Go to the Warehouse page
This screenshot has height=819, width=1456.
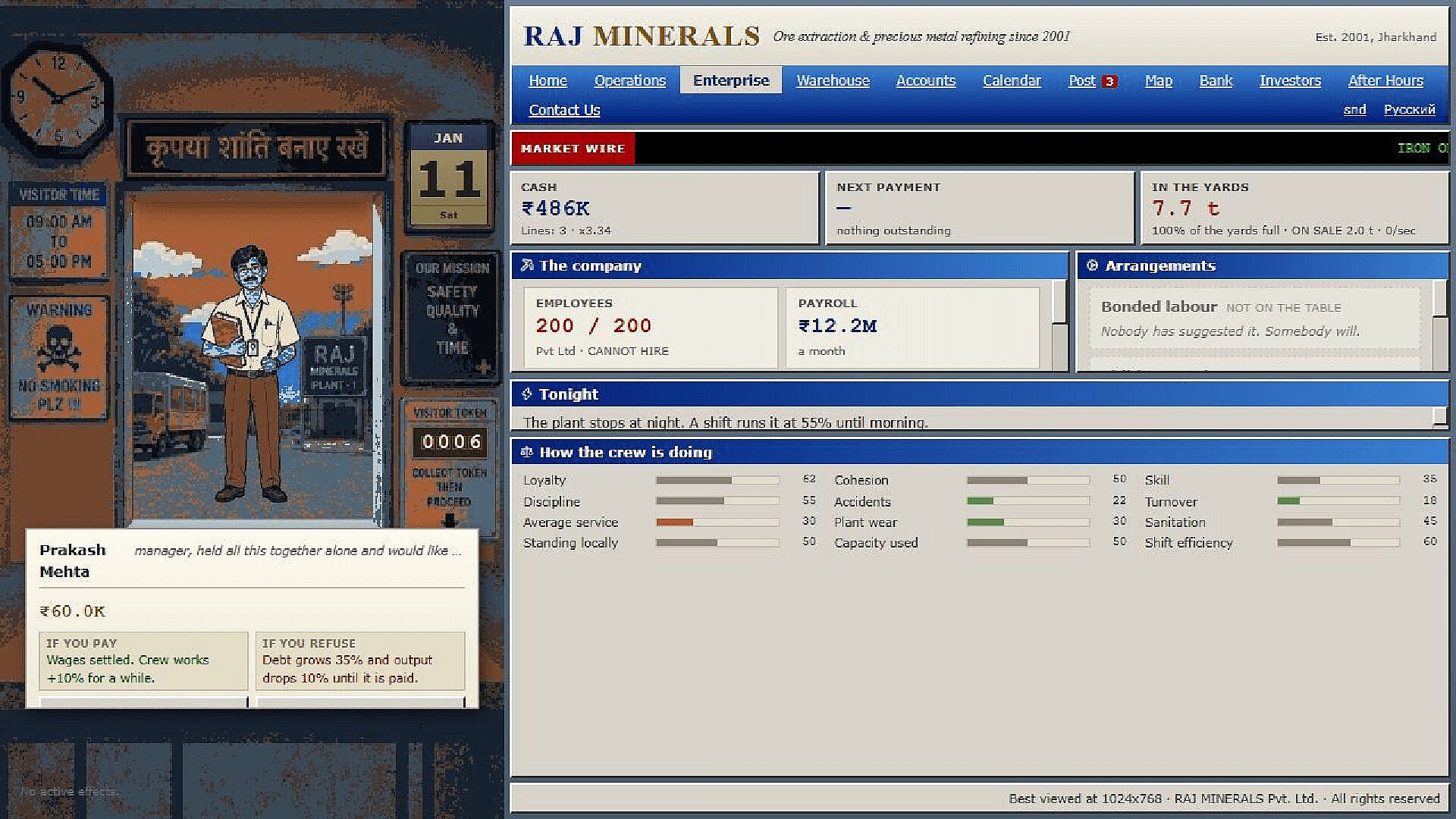(x=833, y=80)
